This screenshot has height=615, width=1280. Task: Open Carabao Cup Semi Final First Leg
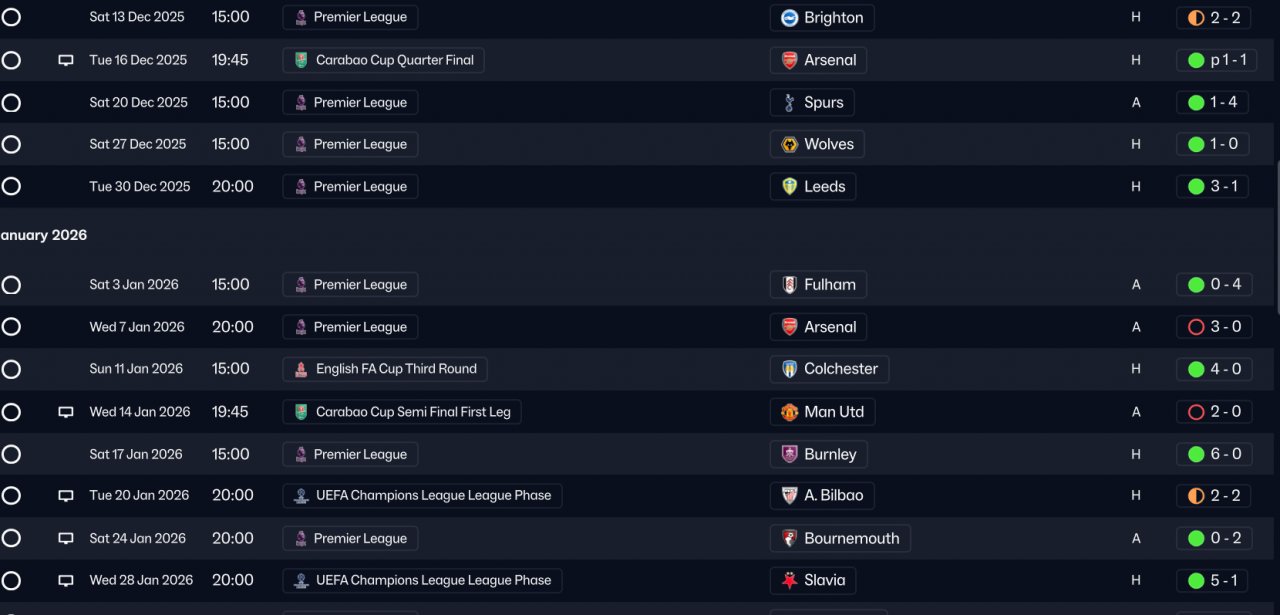(412, 412)
